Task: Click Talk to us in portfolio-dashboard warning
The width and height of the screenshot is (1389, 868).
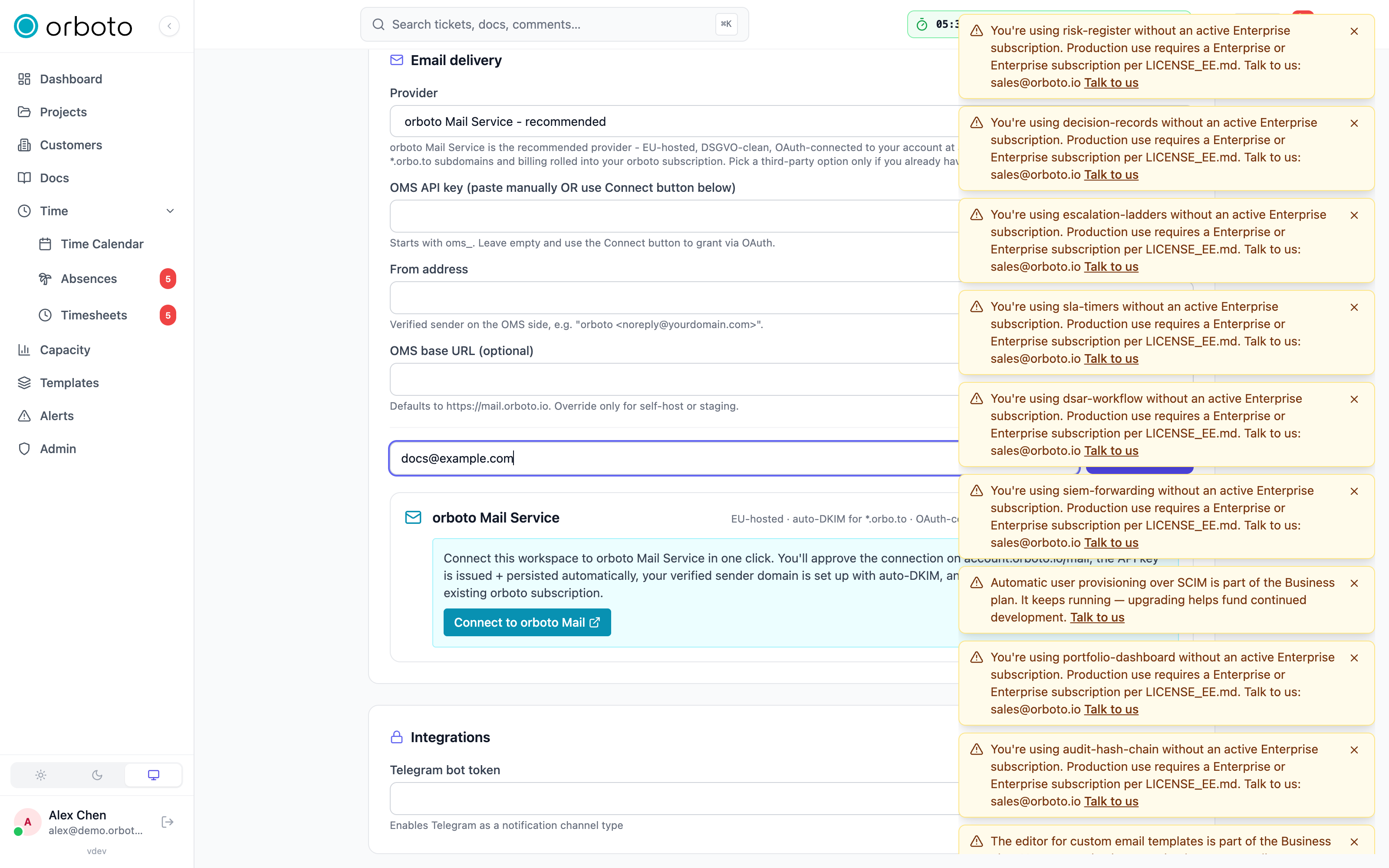Action: tap(1111, 710)
